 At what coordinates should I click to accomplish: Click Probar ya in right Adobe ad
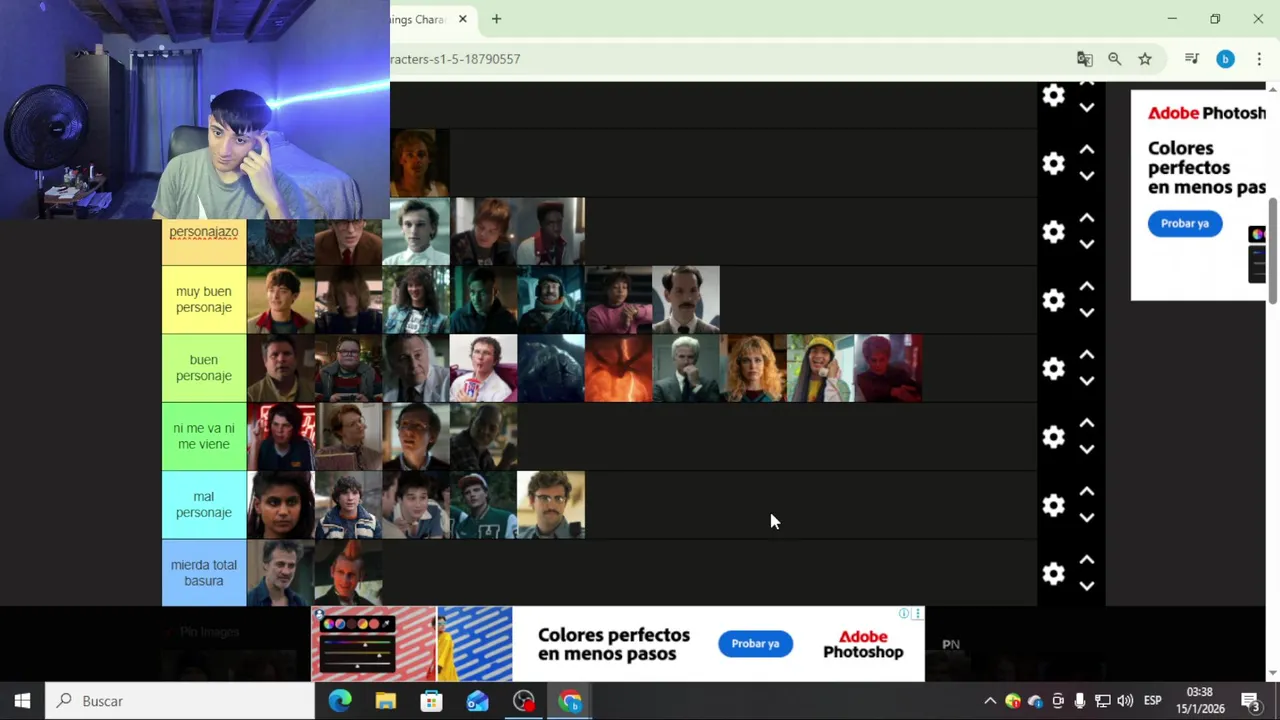(1185, 223)
